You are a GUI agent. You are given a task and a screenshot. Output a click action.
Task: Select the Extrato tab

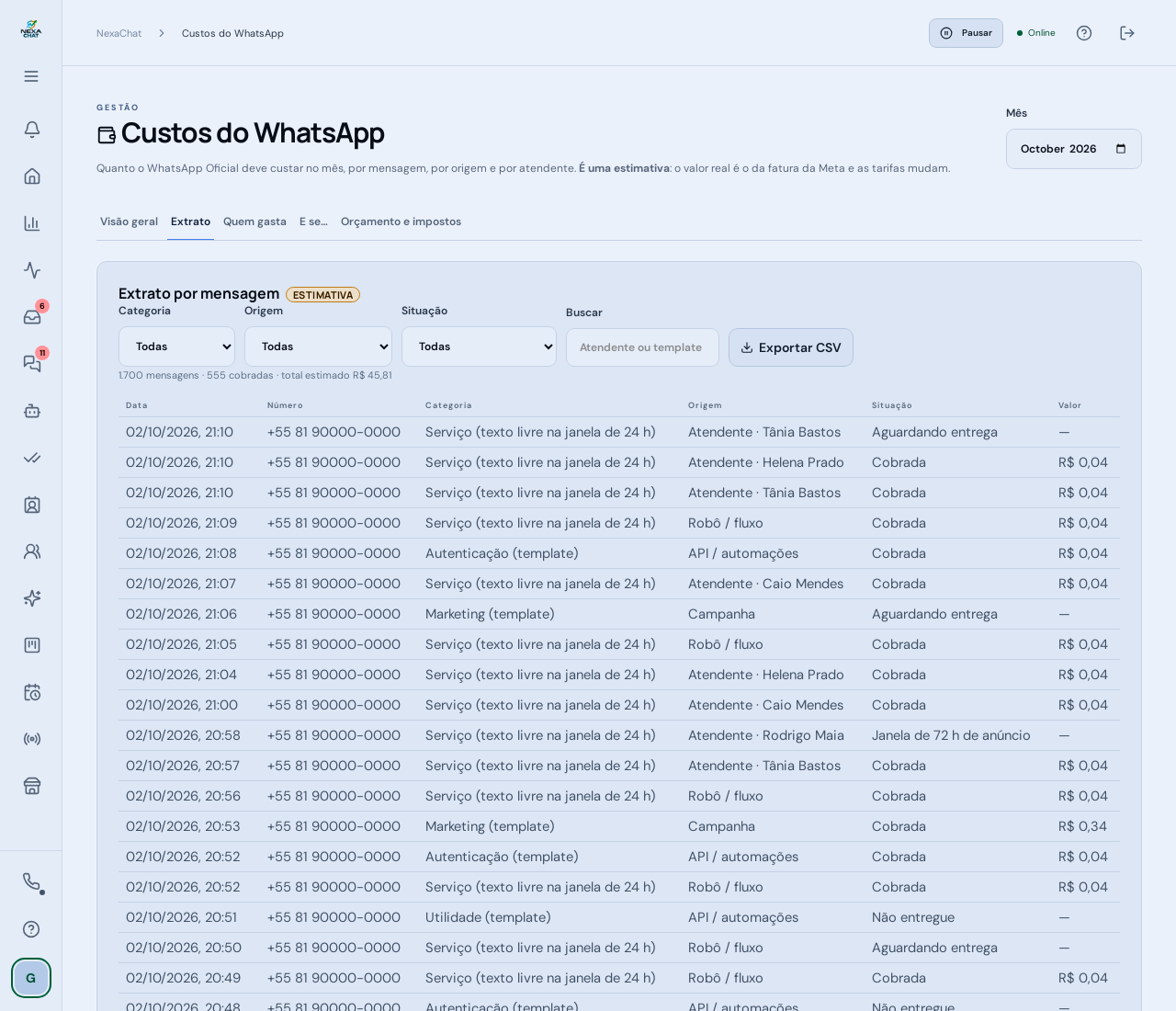click(190, 222)
